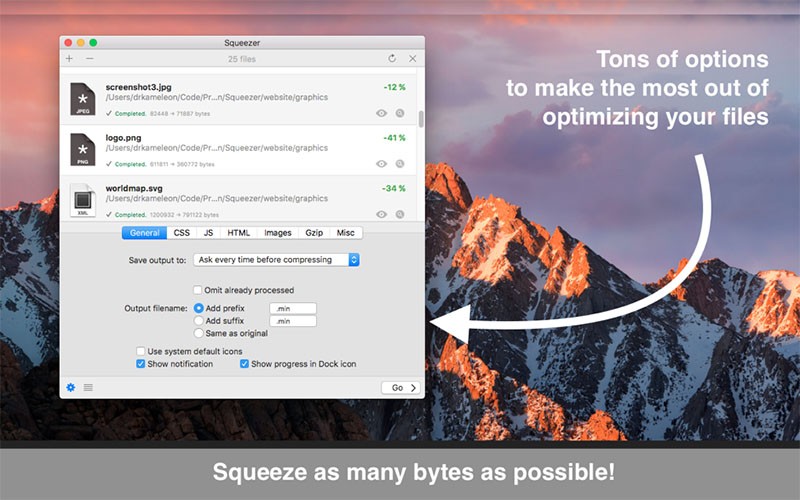This screenshot has width=800, height=500.
Task: Preview screenshot3.jpg with its eye icon
Action: click(x=381, y=113)
